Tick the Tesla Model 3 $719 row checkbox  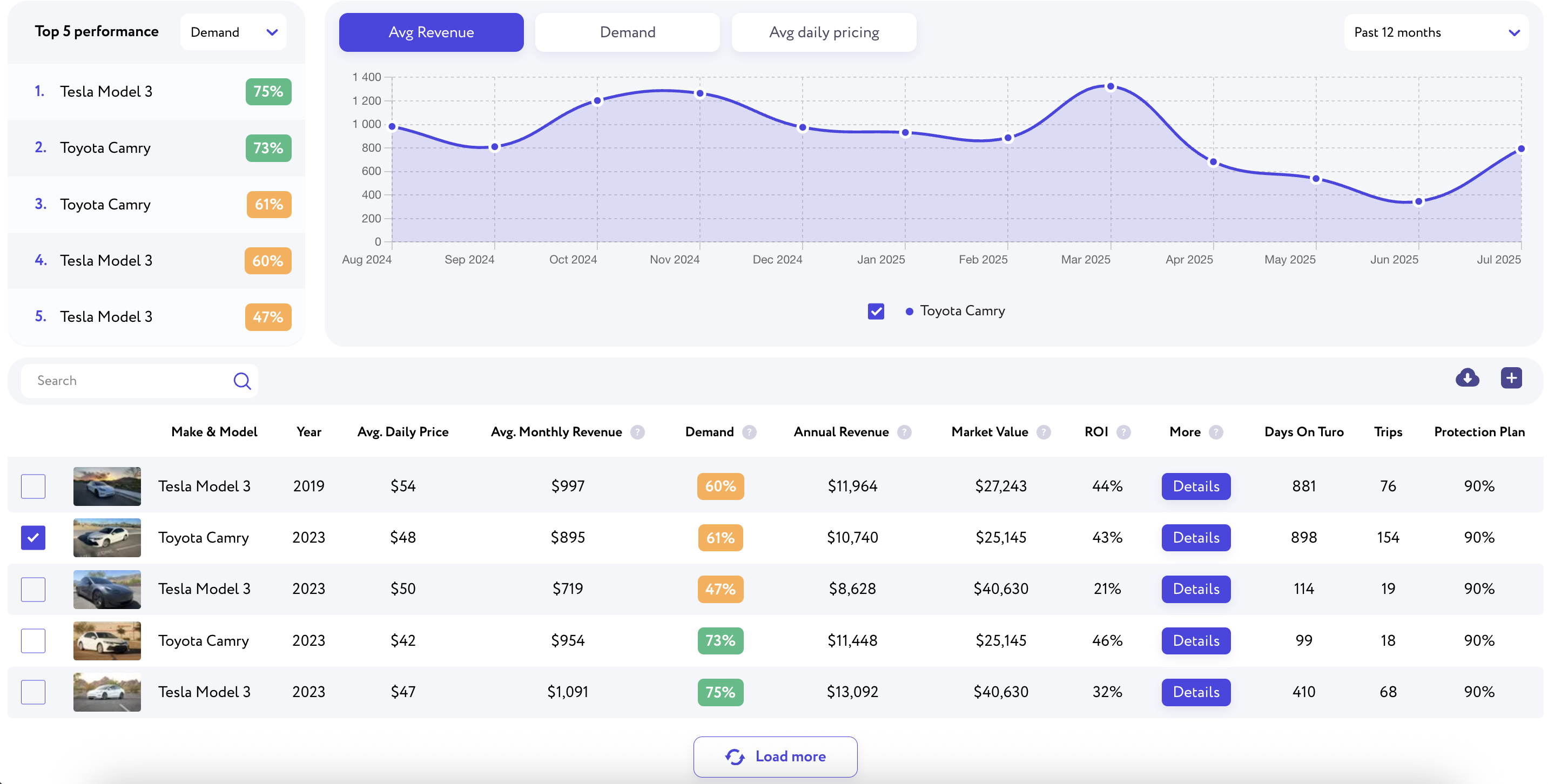click(x=33, y=590)
